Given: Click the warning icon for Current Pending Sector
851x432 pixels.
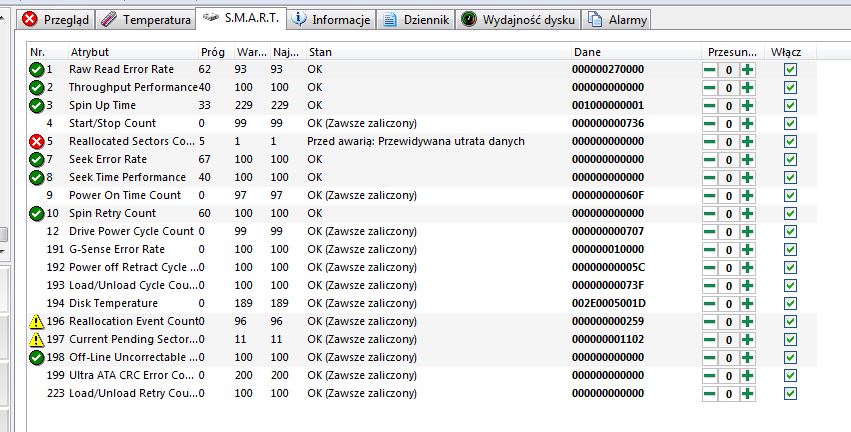Looking at the screenshot, I should 36,340.
